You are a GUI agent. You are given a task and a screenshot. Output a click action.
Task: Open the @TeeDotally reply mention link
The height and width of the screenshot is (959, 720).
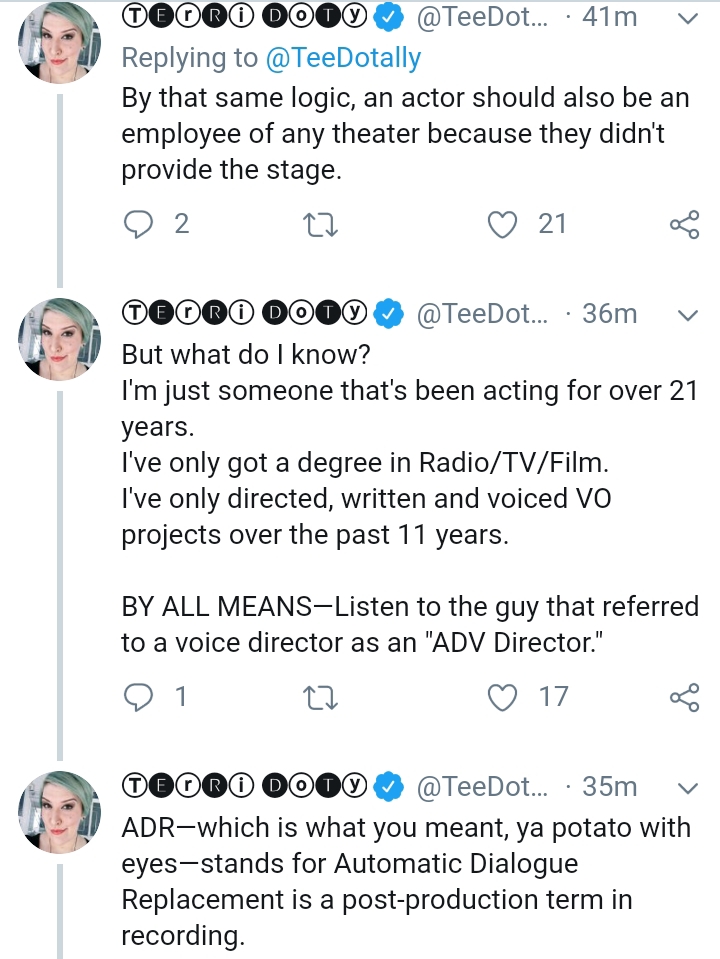coord(342,58)
